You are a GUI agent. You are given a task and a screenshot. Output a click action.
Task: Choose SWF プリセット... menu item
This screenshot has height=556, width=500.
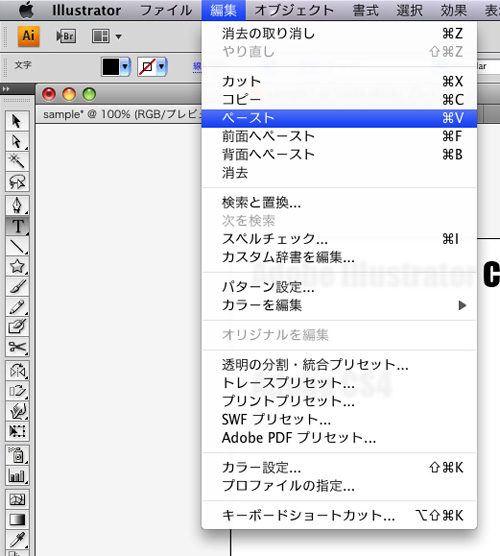[x=339, y=419]
